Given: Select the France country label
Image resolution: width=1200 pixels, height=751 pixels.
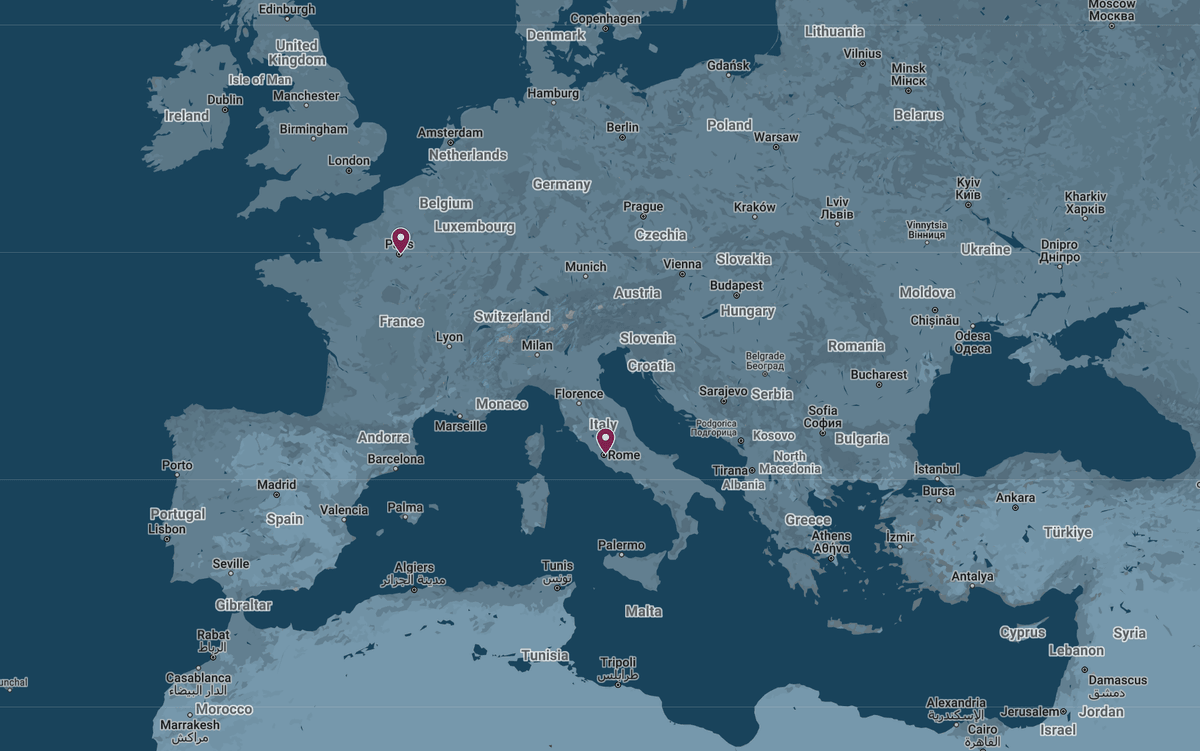Looking at the screenshot, I should (401, 322).
